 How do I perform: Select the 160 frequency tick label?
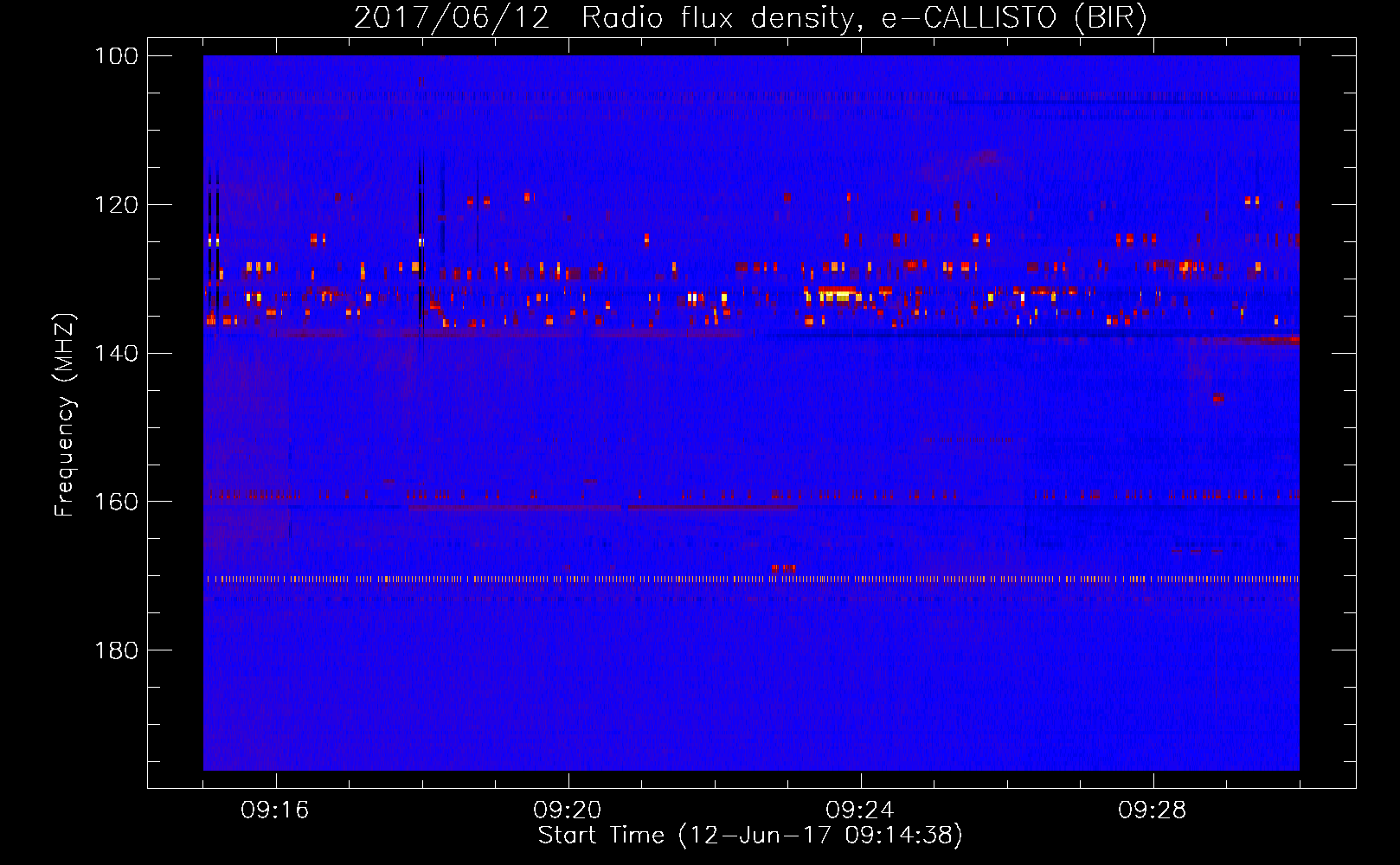tap(117, 502)
